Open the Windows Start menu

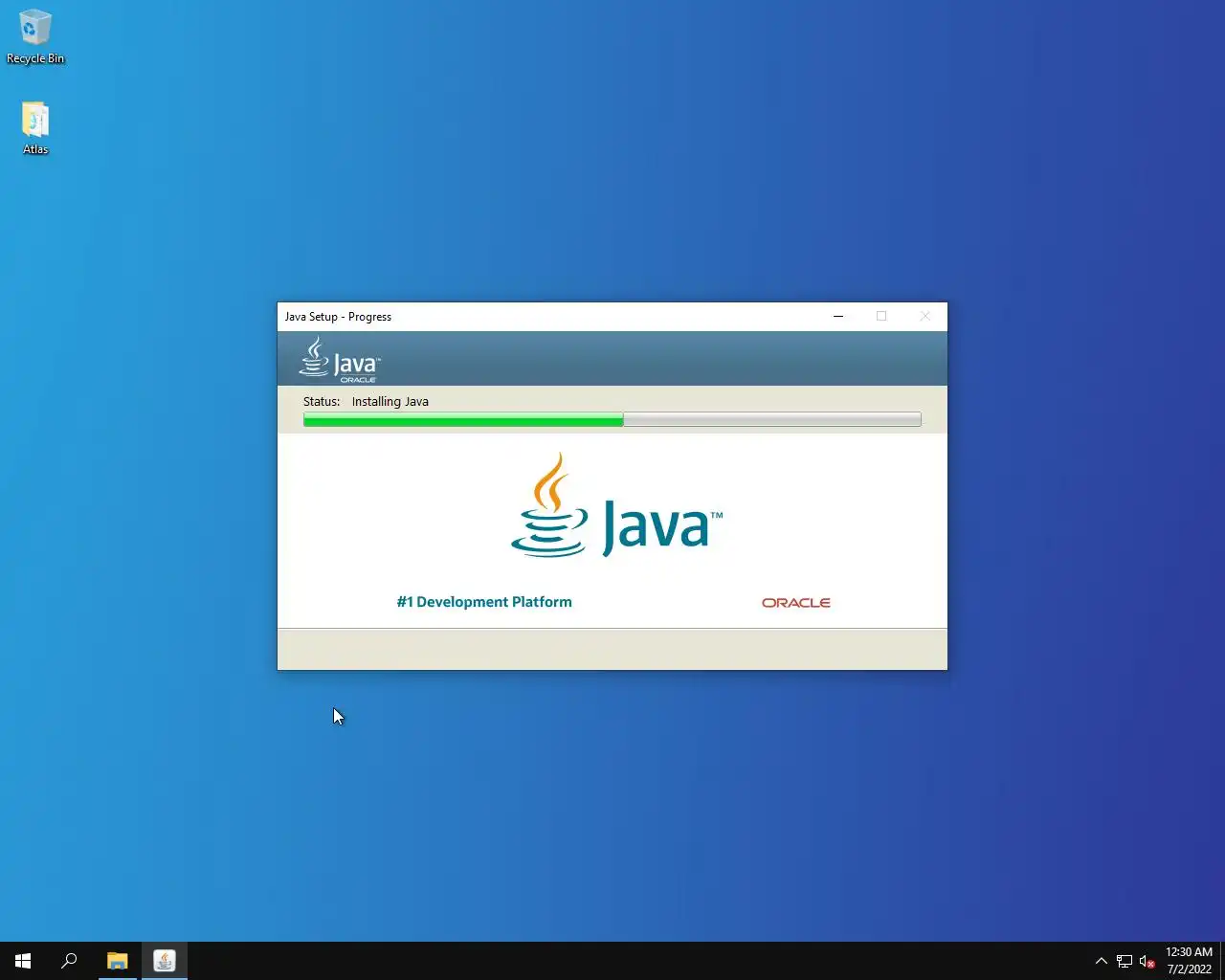click(x=23, y=961)
